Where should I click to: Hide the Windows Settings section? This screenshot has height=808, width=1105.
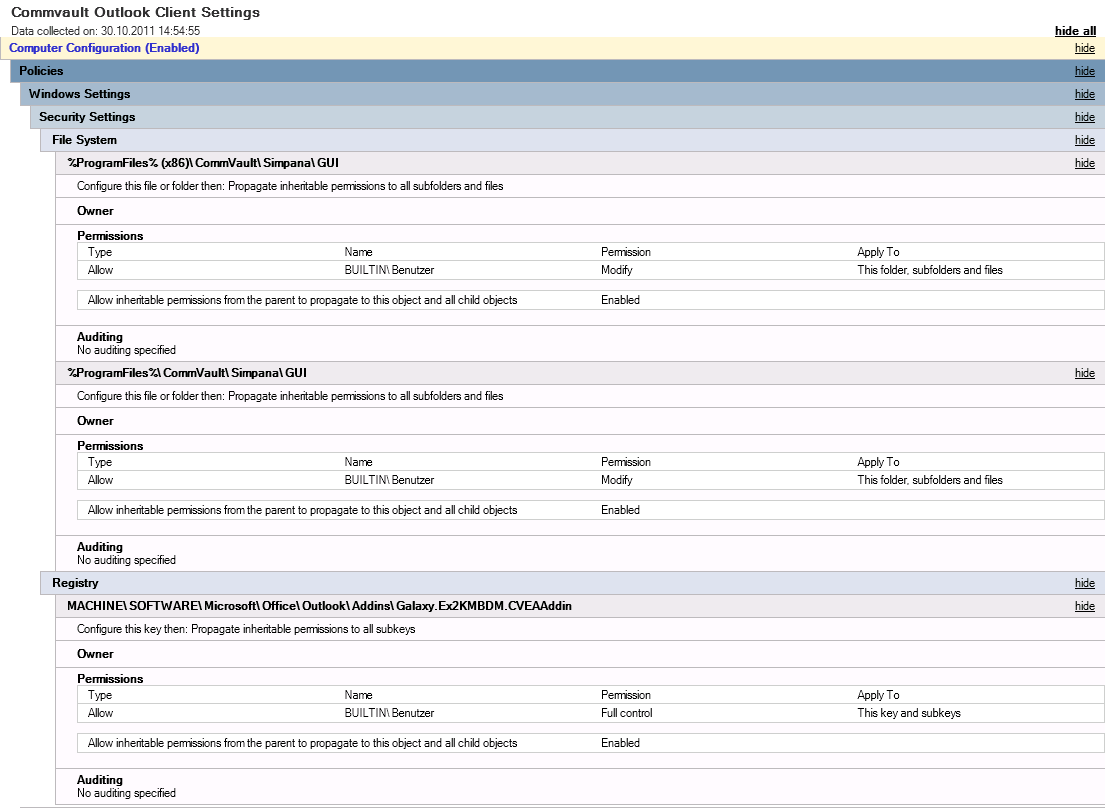(1085, 94)
